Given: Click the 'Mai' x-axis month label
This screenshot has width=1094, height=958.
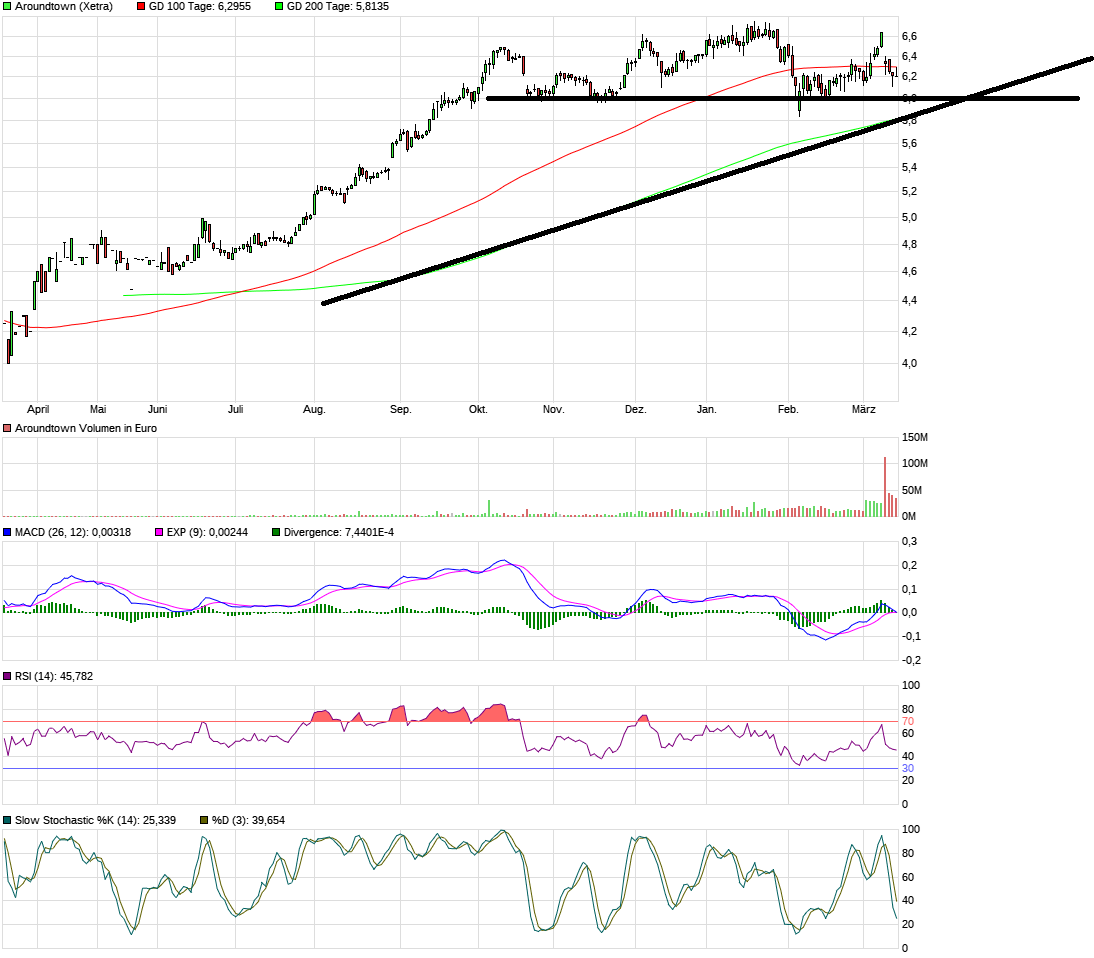Looking at the screenshot, I should point(98,410).
